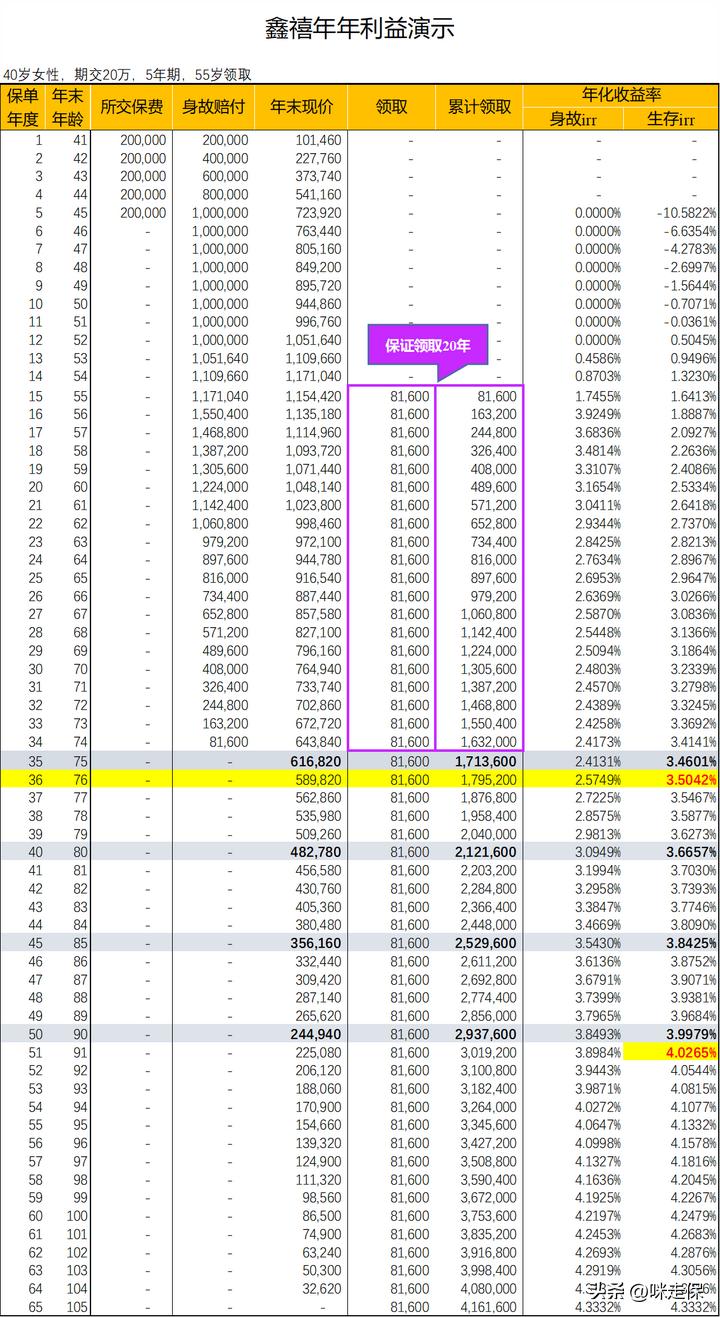Select the IRR cell showing 0.5045%
Image resolution: width=720 pixels, height=1317 pixels.
point(693,340)
